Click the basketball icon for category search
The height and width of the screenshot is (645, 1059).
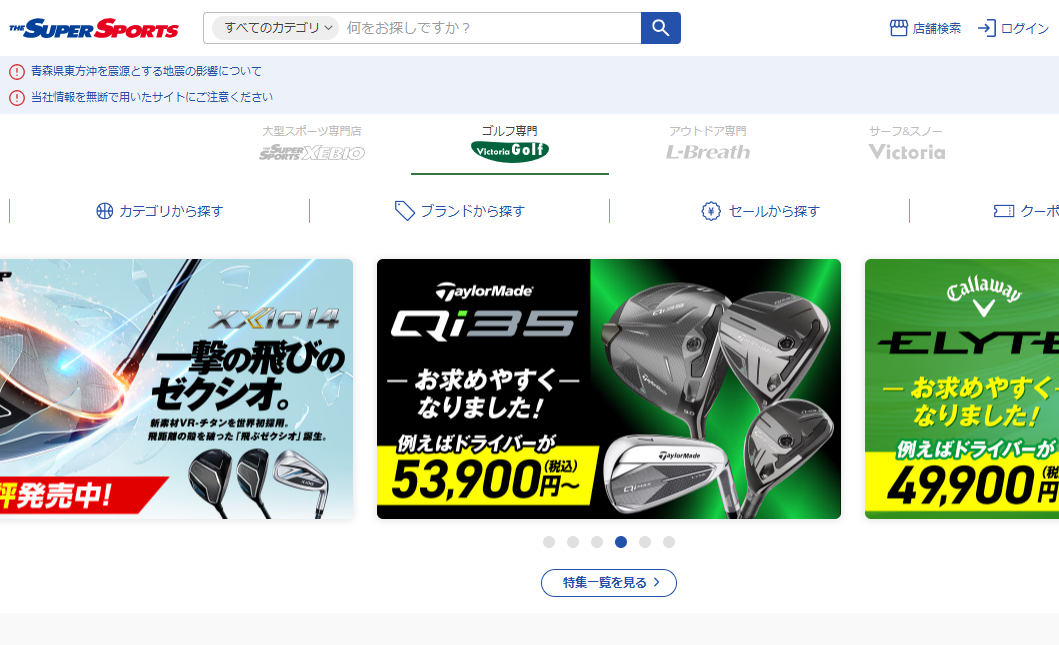[104, 211]
